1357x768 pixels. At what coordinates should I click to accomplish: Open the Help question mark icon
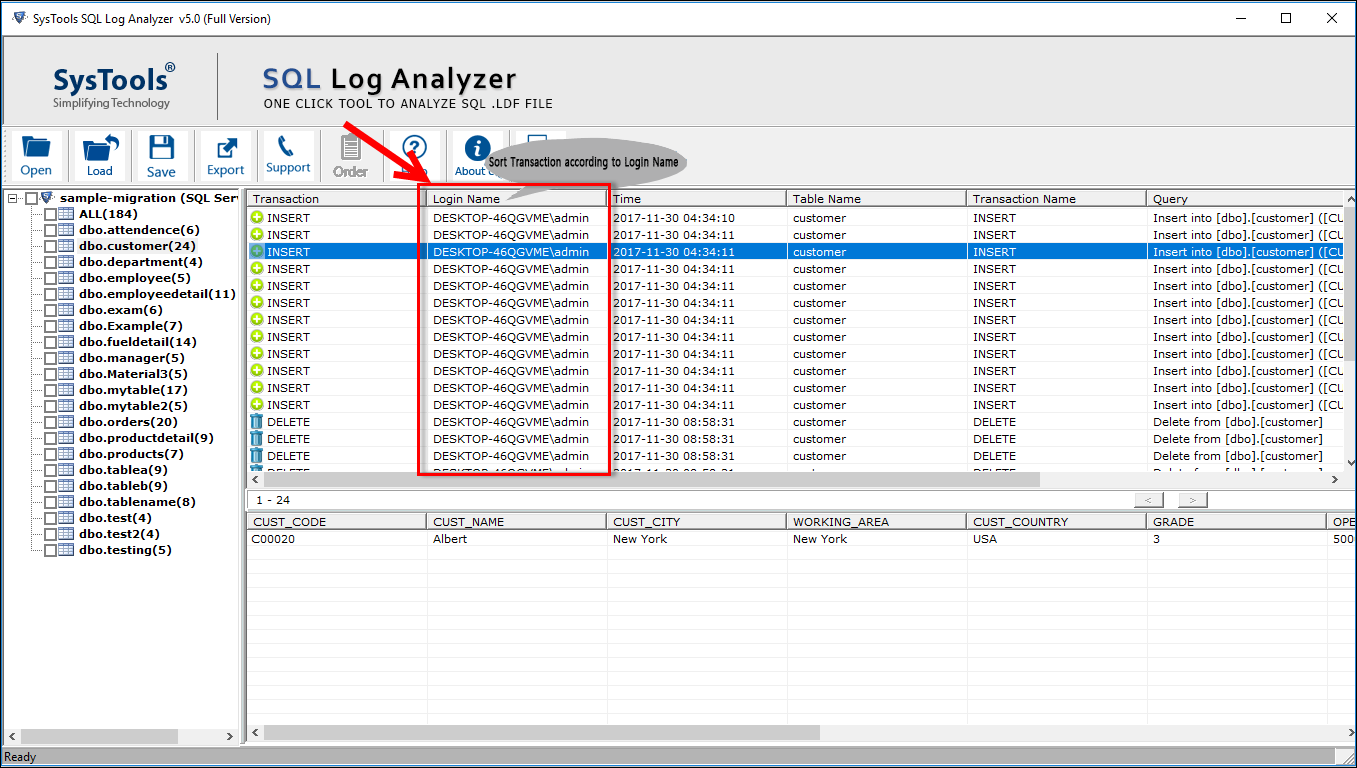tap(414, 147)
